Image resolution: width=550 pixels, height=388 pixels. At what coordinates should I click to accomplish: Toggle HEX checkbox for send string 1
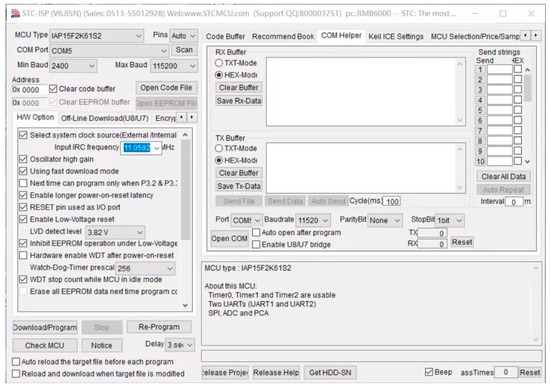coord(518,69)
